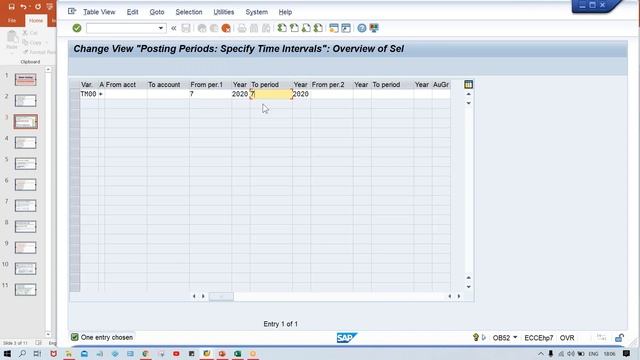
Task: Go to Last Page icon
Action: point(318,28)
